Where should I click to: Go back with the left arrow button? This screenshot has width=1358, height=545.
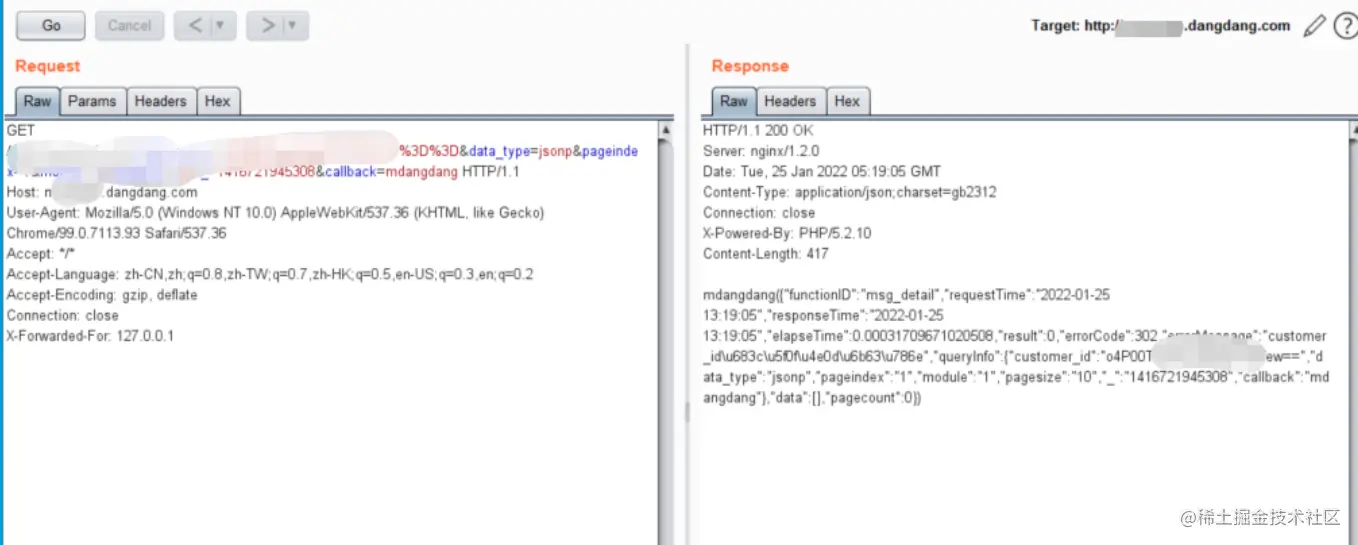pyautogui.click(x=194, y=26)
